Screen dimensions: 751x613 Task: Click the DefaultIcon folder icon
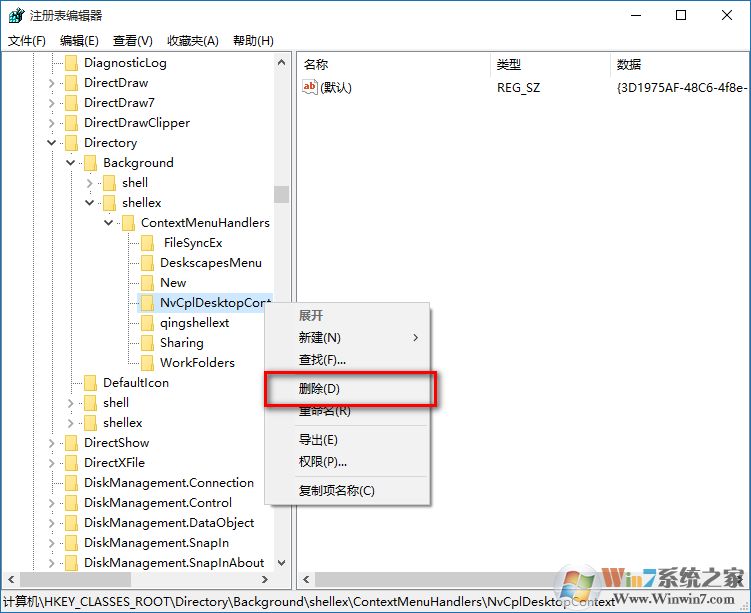(x=90, y=383)
